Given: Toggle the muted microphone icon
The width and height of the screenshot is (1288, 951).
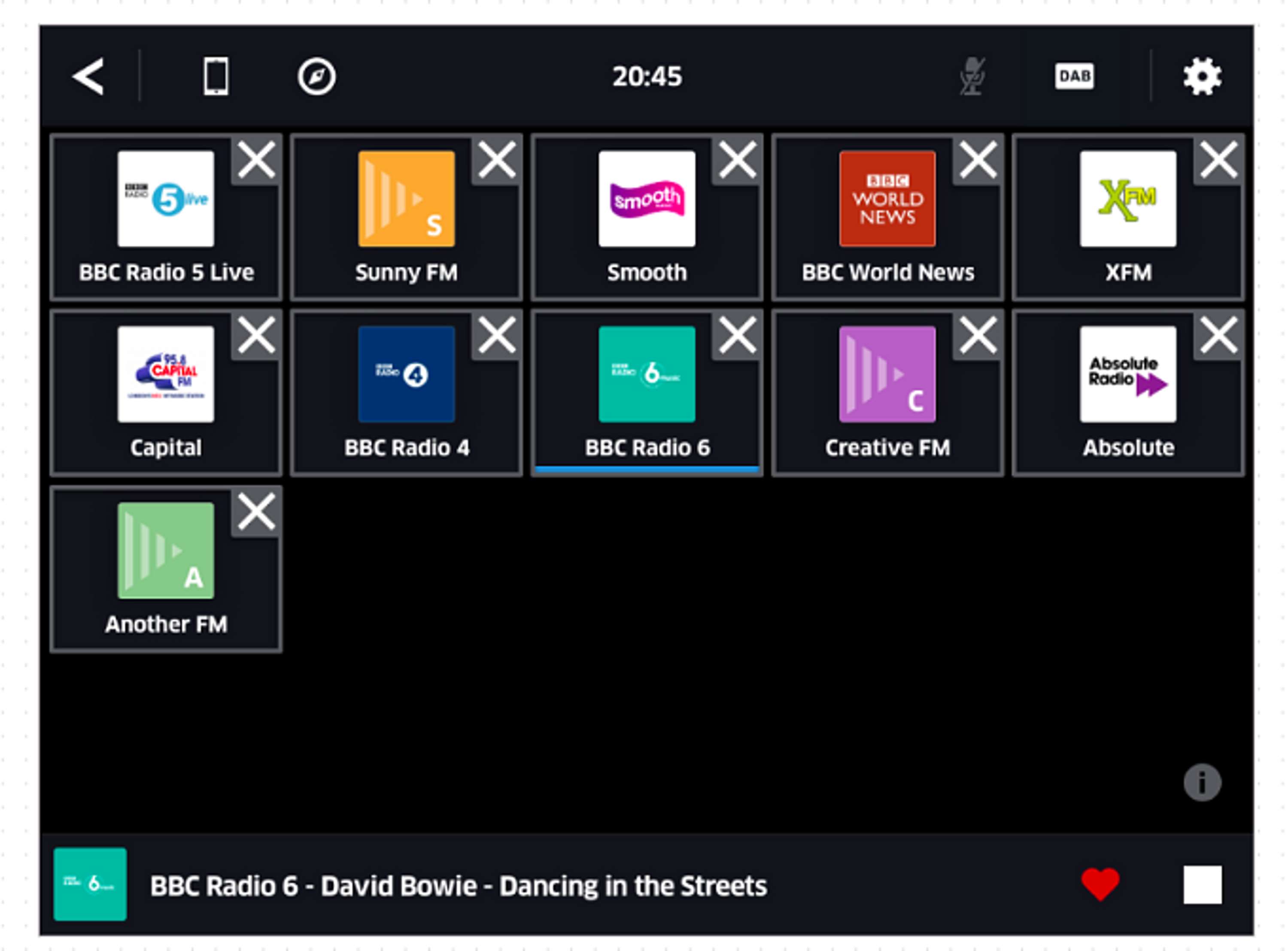Looking at the screenshot, I should click(x=973, y=76).
